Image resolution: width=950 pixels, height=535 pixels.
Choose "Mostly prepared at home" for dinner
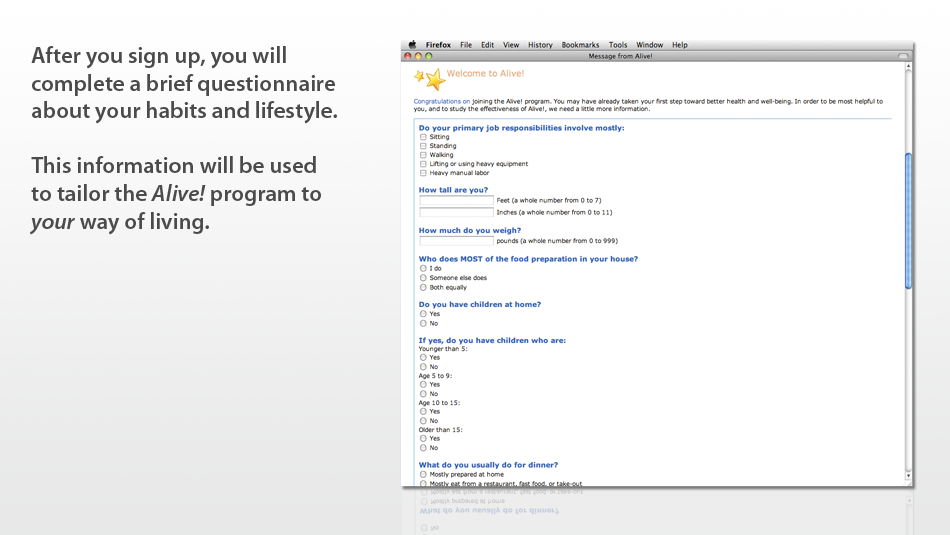(423, 475)
